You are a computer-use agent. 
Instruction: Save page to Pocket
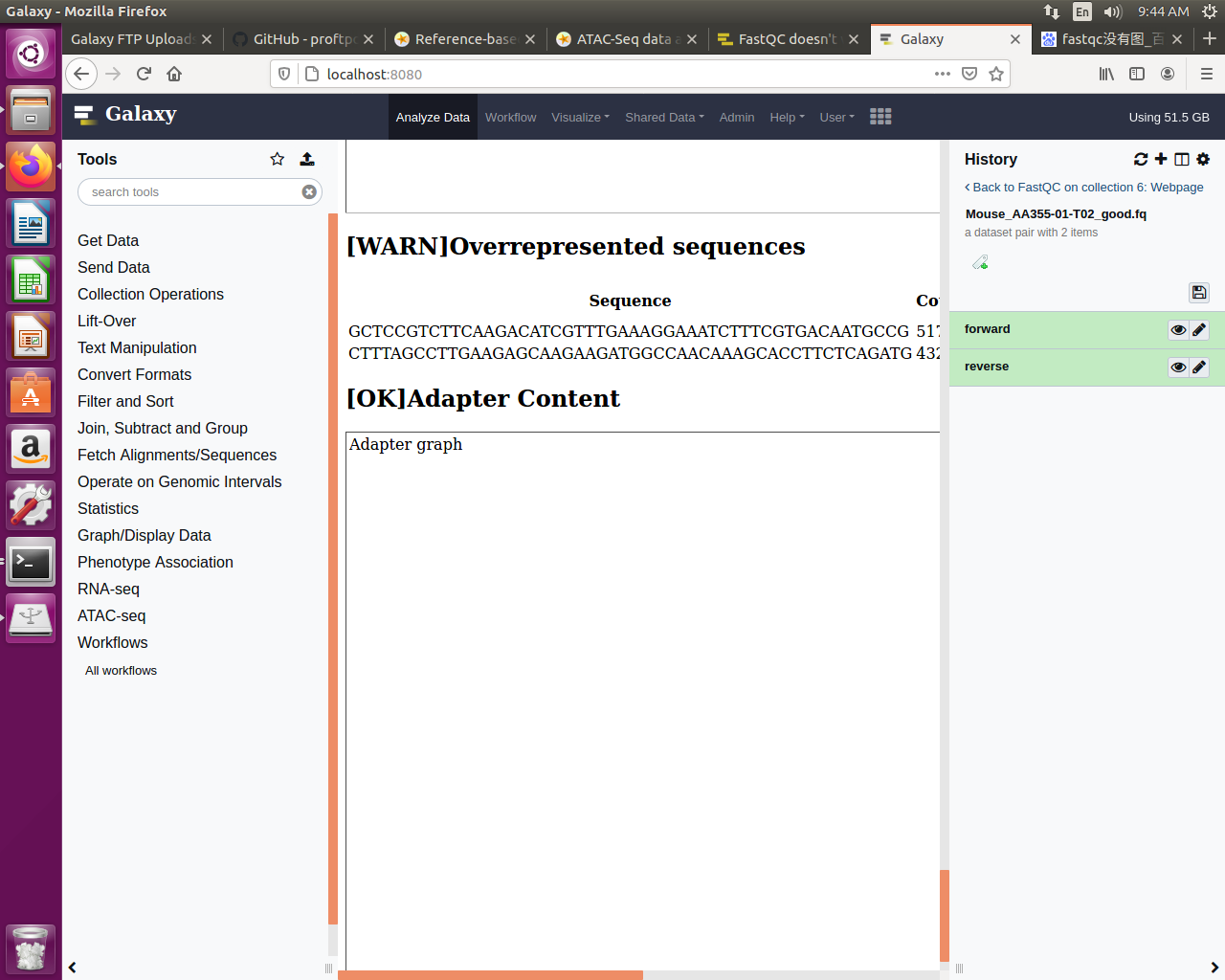click(x=969, y=74)
